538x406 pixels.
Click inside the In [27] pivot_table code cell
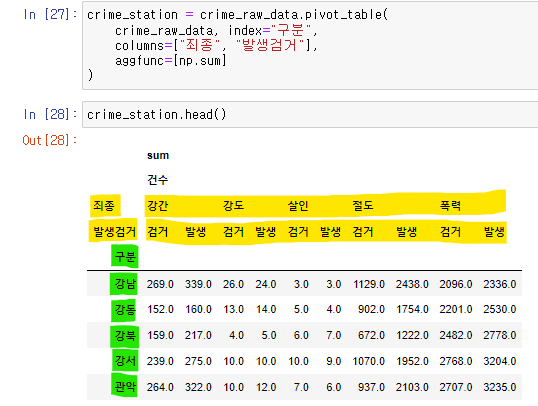point(310,45)
